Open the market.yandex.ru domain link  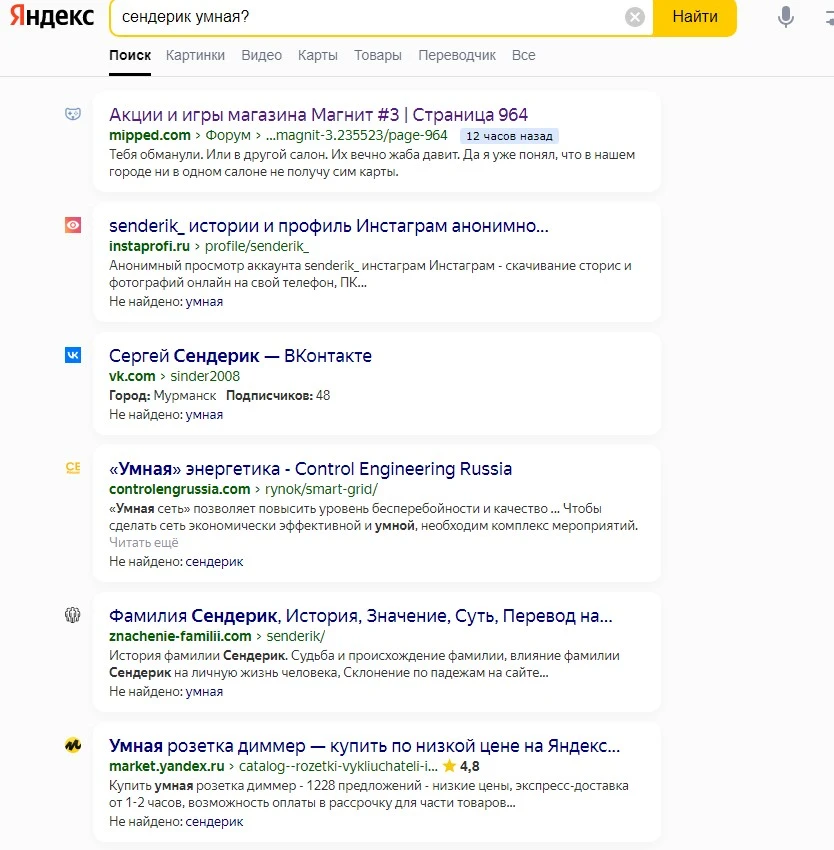[x=166, y=766]
